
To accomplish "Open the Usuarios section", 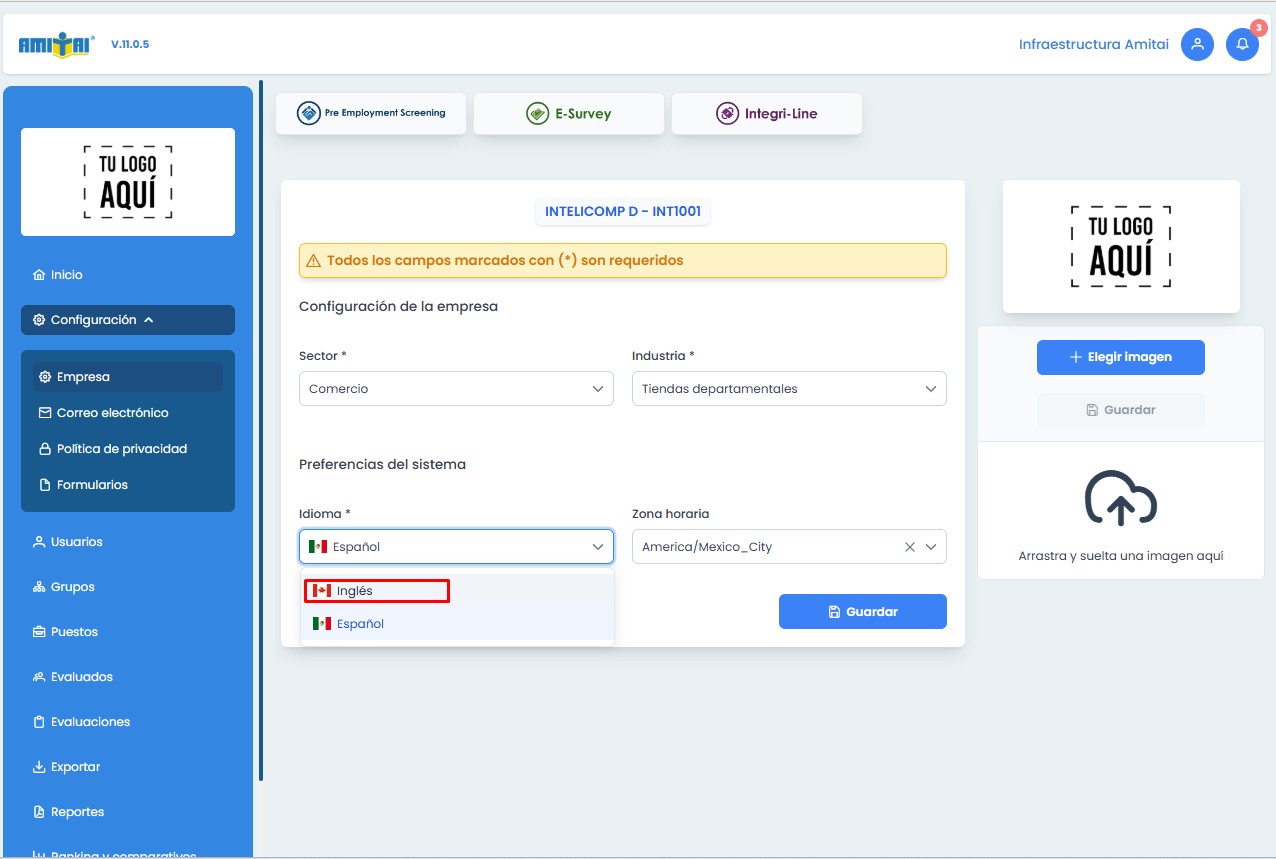I will 77,542.
